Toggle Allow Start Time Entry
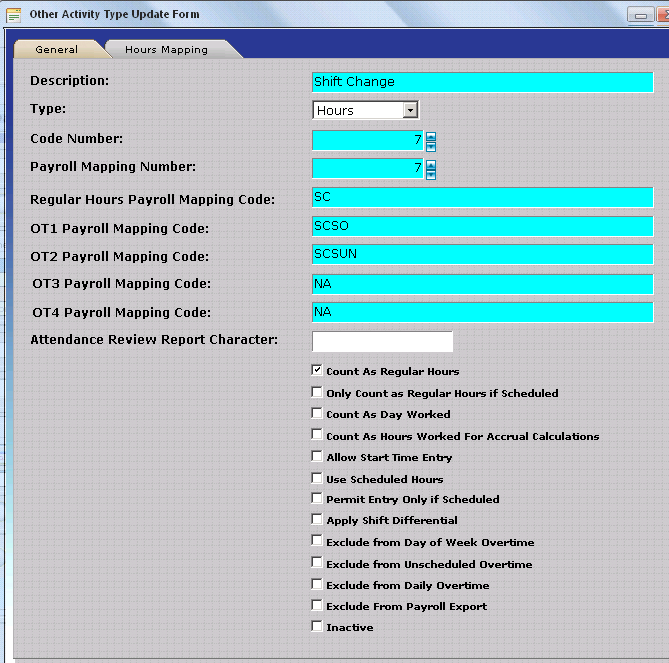 coord(317,457)
